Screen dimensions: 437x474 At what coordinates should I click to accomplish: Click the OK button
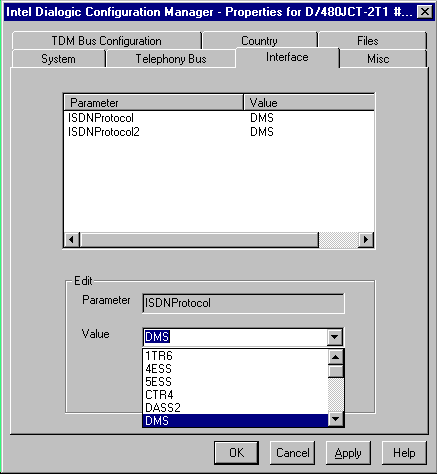236,453
